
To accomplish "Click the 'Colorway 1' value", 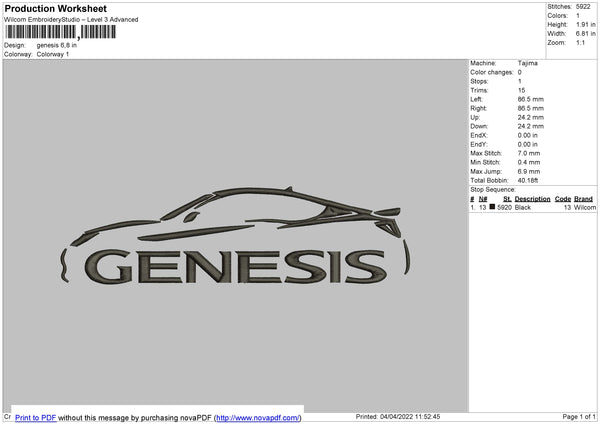I will click(53, 54).
